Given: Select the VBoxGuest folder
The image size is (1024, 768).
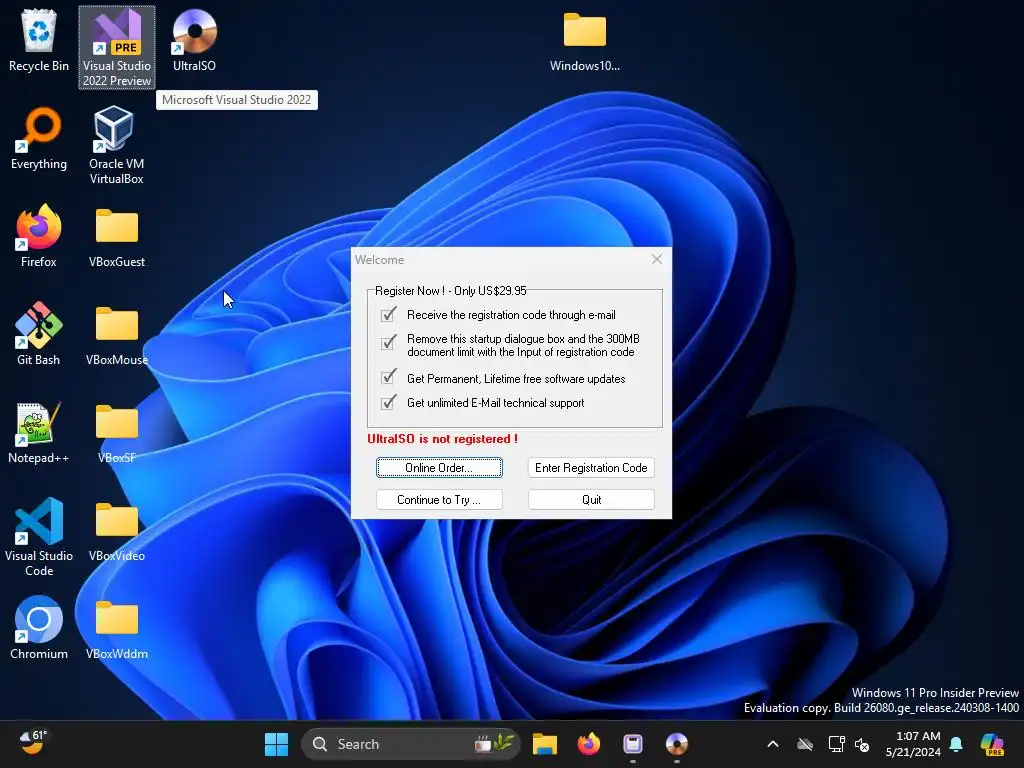Looking at the screenshot, I should (117, 236).
